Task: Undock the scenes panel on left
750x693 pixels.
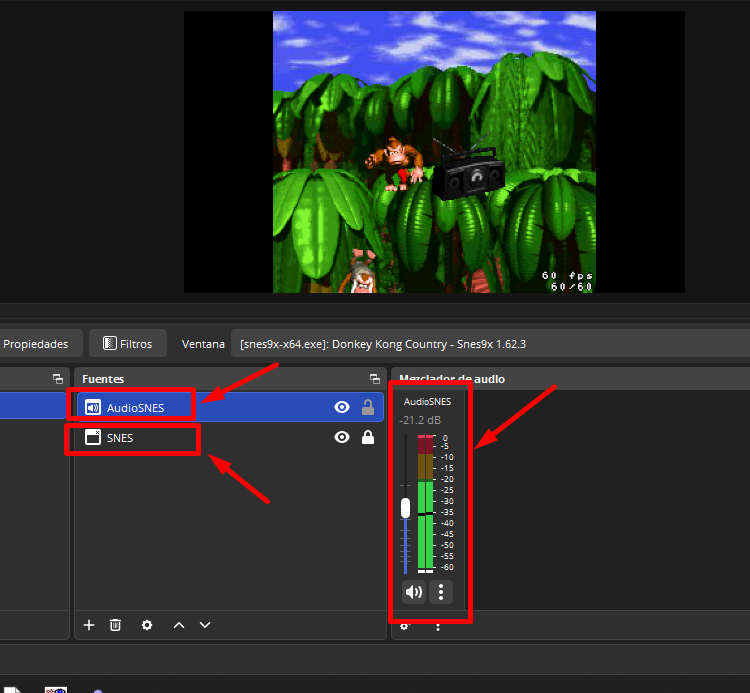Action: point(58,379)
